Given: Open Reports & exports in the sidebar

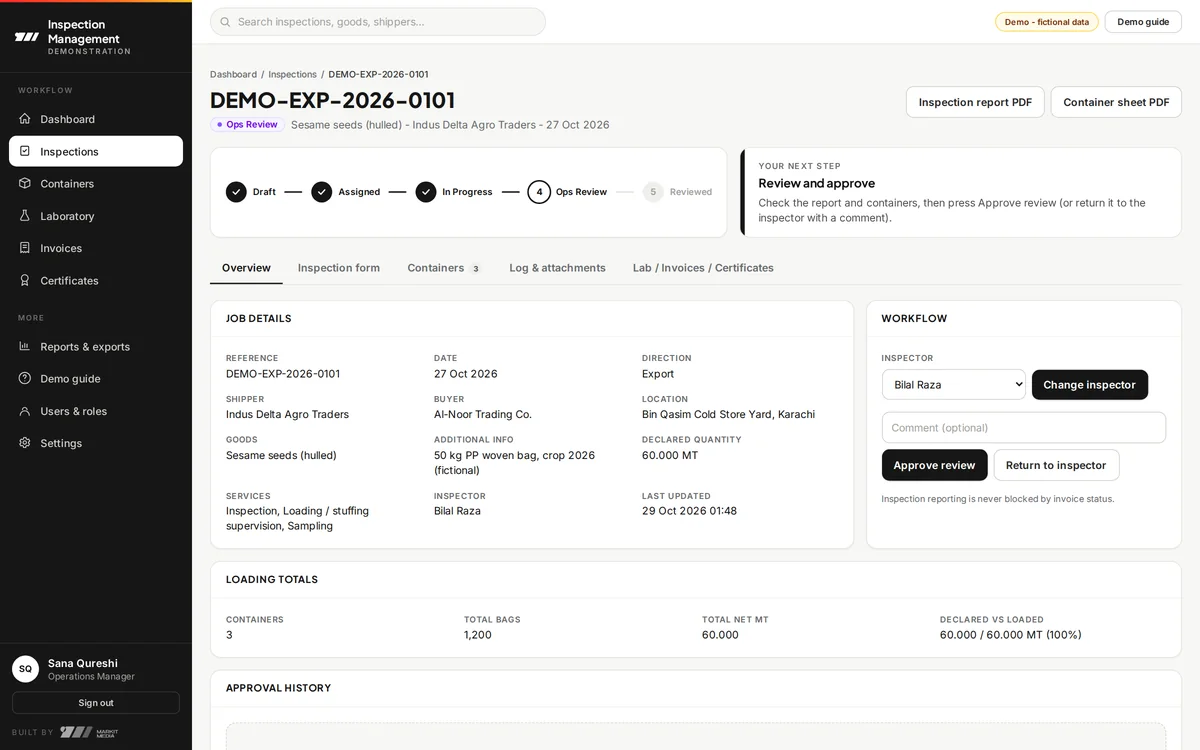Looking at the screenshot, I should (96, 346).
